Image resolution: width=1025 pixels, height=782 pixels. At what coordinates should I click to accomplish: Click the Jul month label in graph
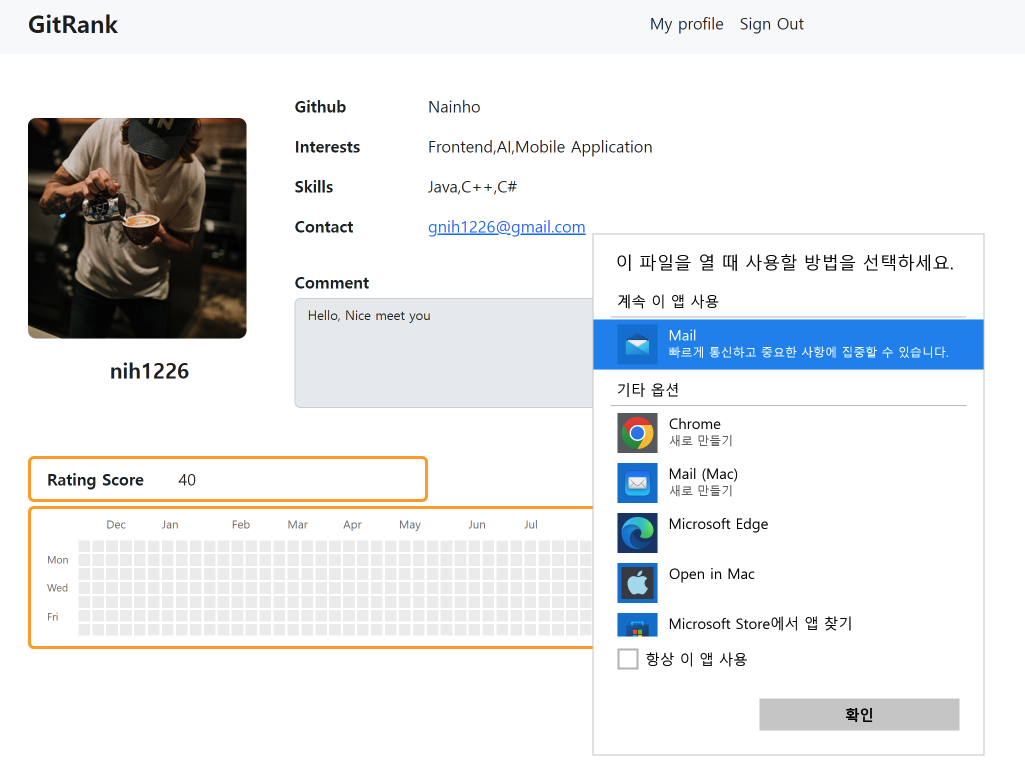pos(531,524)
